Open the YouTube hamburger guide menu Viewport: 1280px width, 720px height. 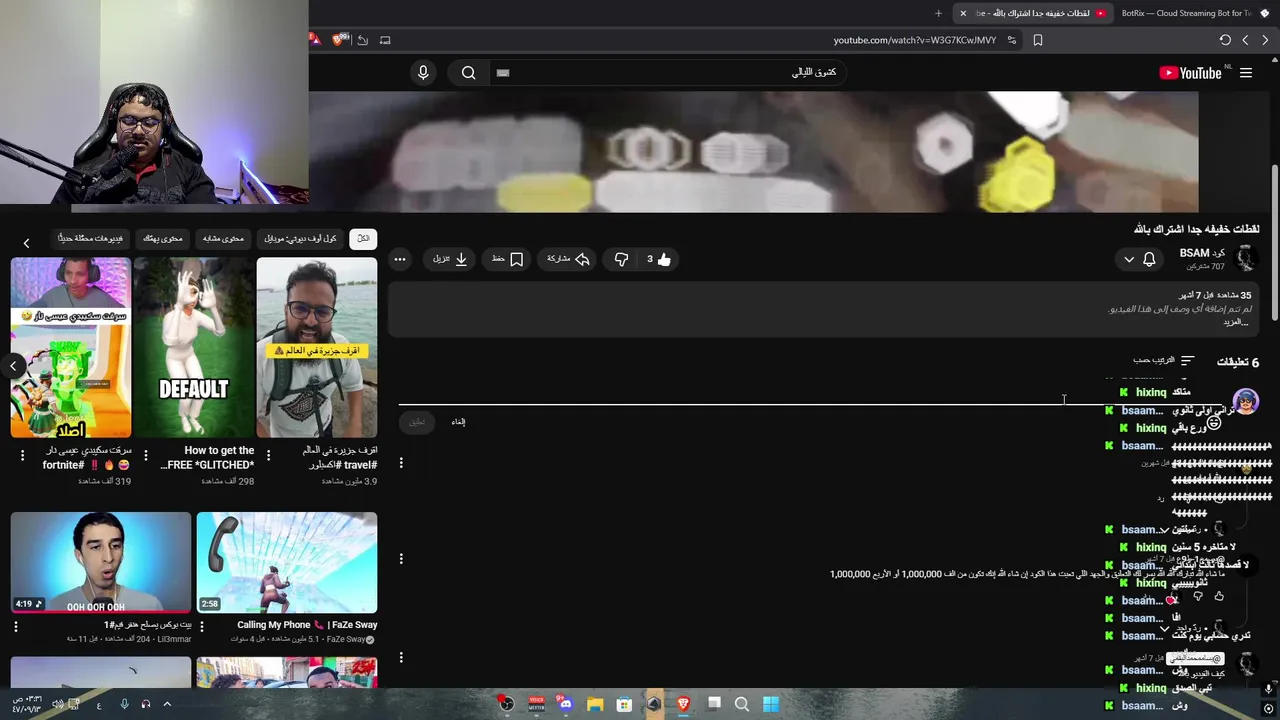coord(1246,73)
